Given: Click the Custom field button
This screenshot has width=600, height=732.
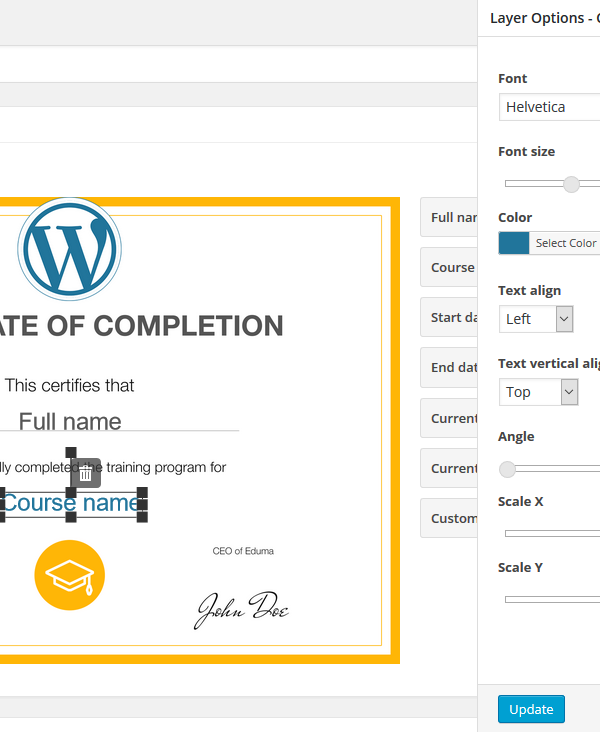Looking at the screenshot, I should pos(450,518).
